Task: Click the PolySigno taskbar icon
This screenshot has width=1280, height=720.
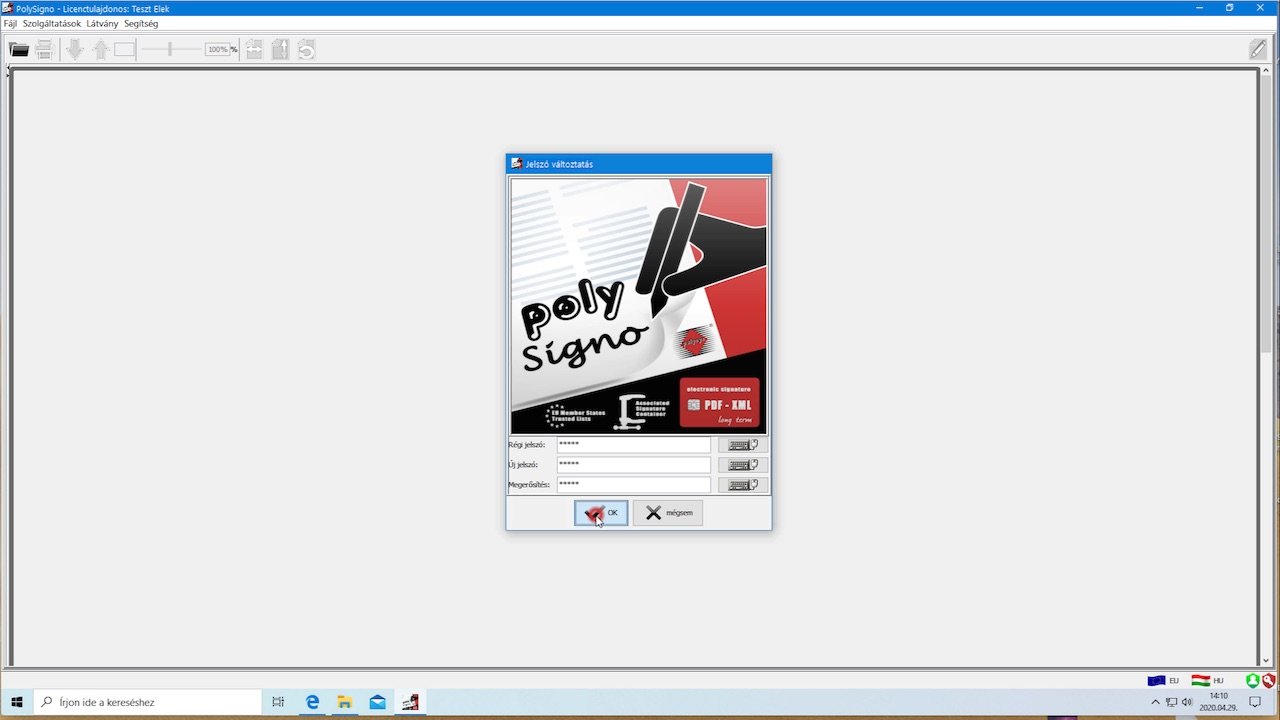Action: pos(410,702)
